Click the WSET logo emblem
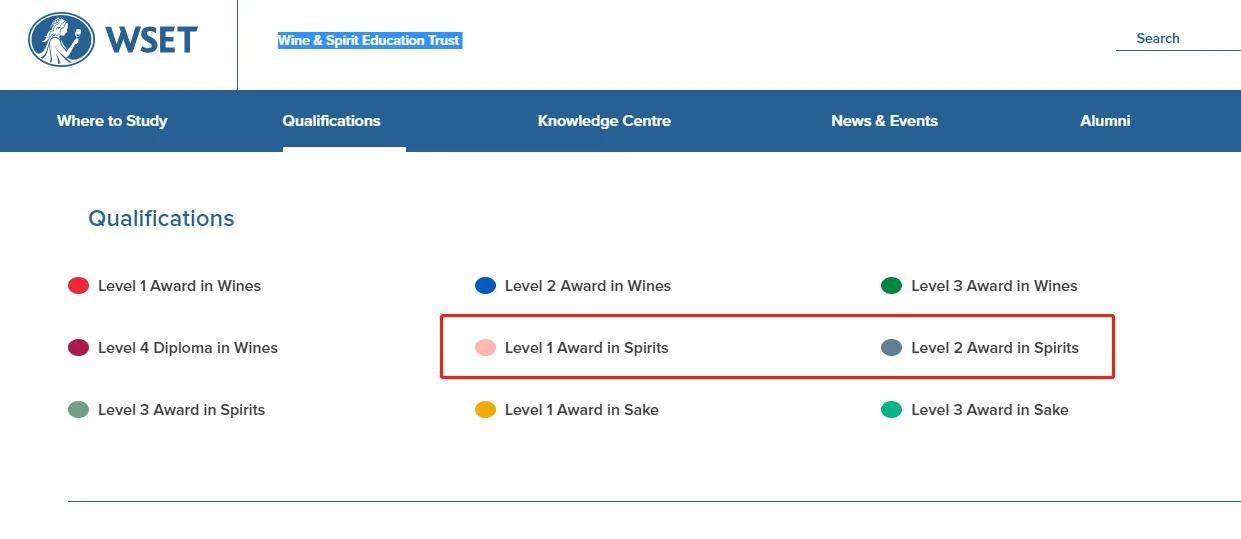Viewport: 1241px width, 539px height. (x=62, y=40)
